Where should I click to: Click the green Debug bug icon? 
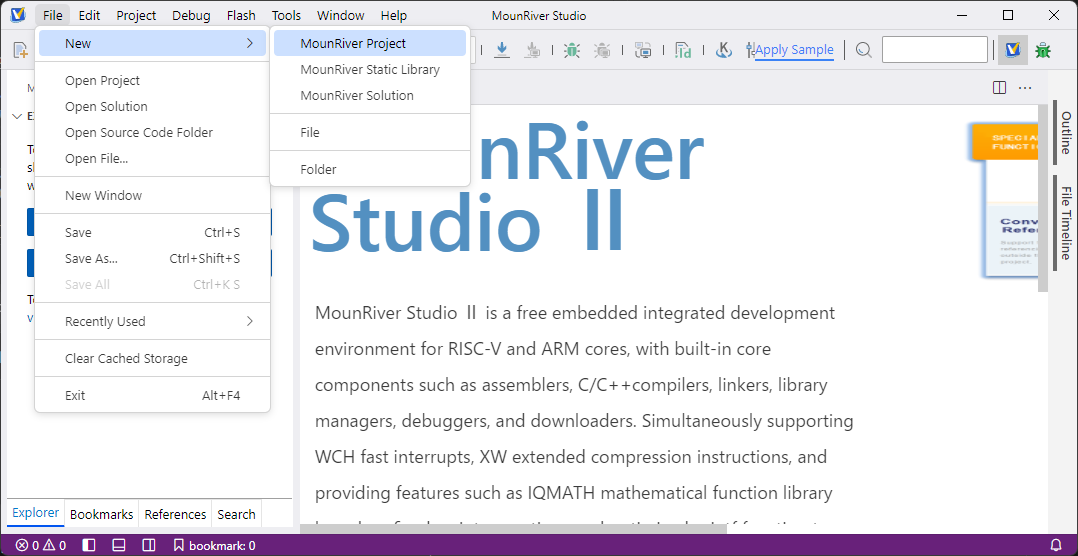click(571, 50)
